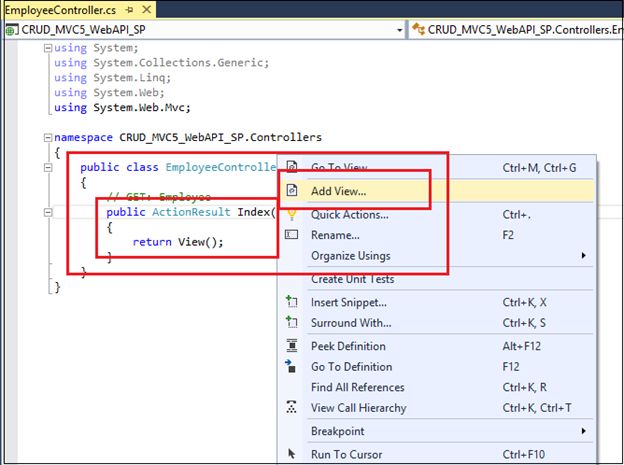
Task: Choose Go To View menu item
Action: click(437, 168)
